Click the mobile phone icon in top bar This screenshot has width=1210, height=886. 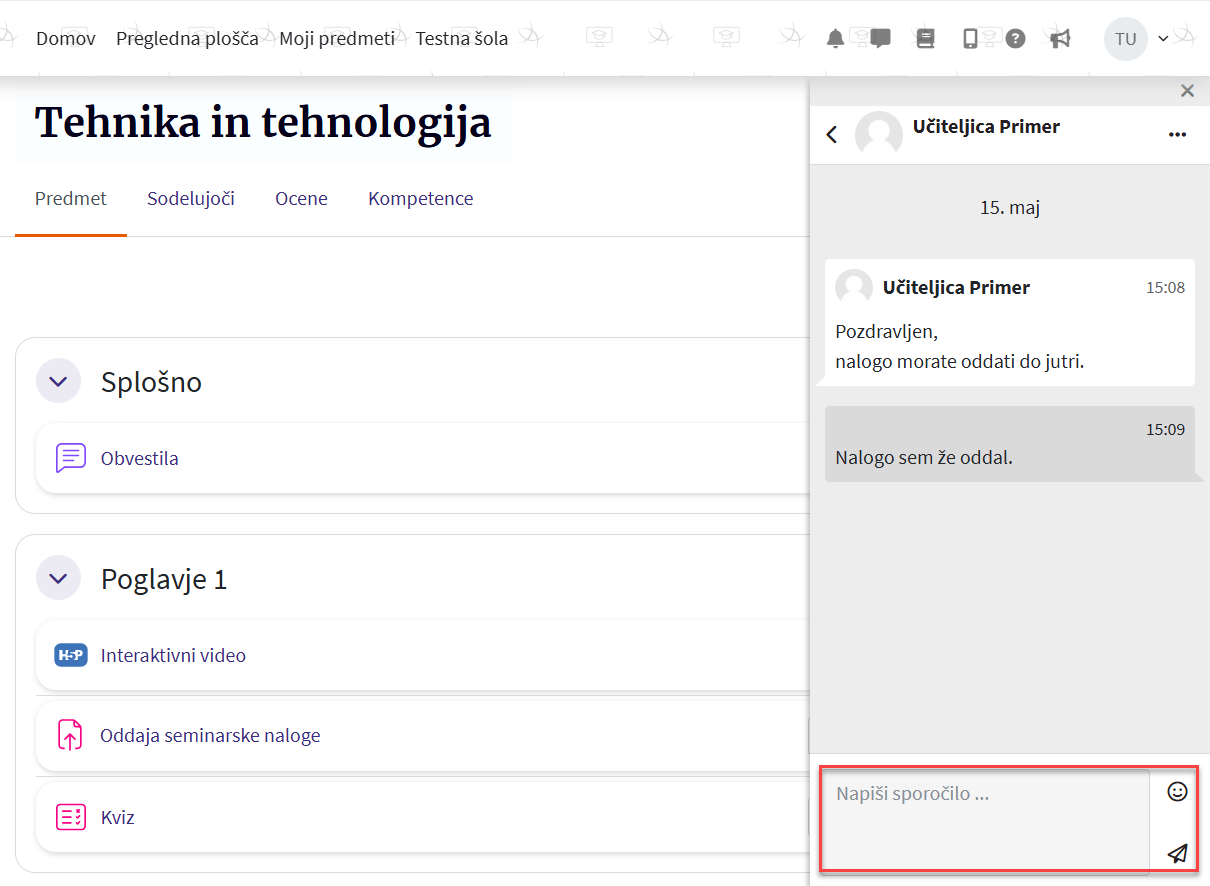970,39
